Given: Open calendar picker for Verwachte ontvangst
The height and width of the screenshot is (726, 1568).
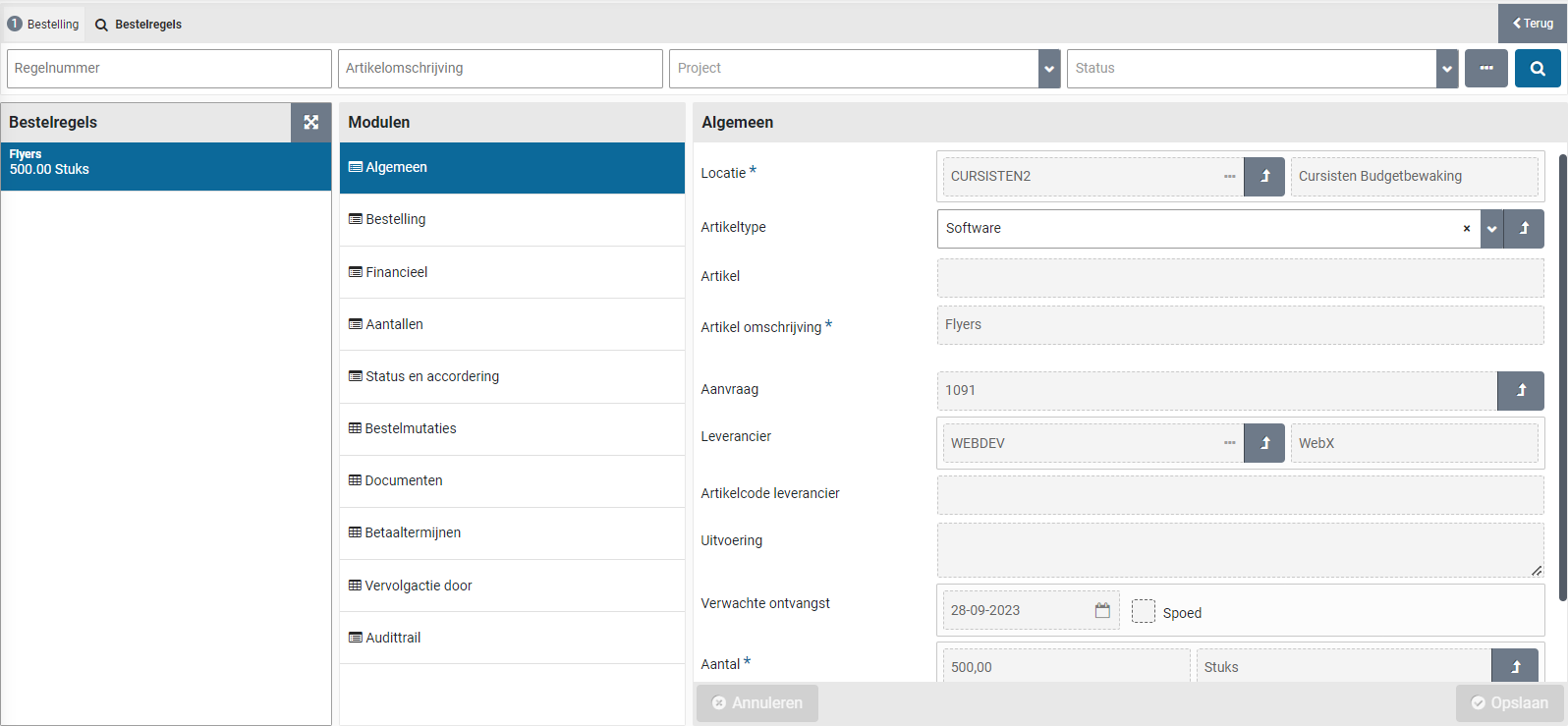Looking at the screenshot, I should (x=1102, y=611).
